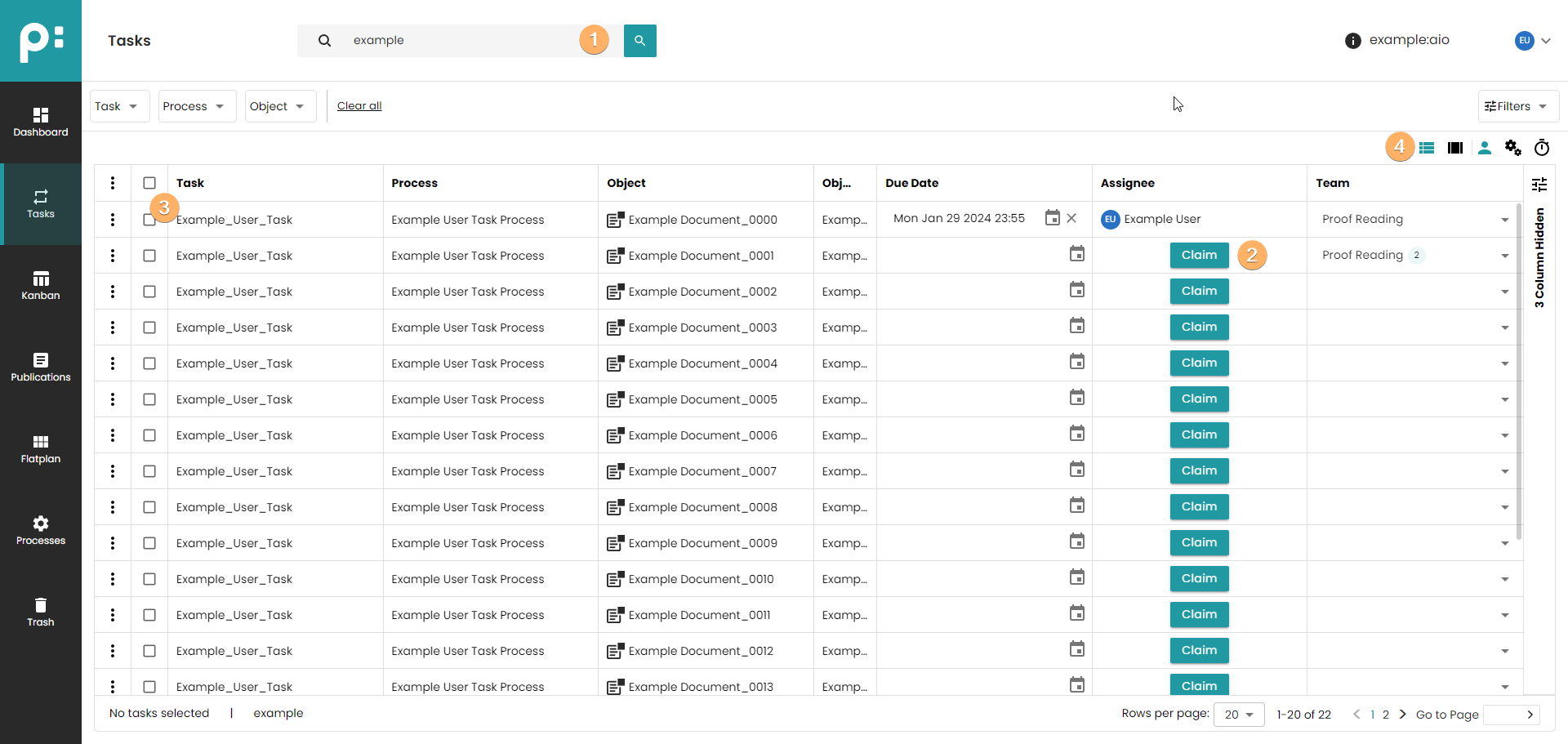This screenshot has height=744, width=1568.
Task: Expand the Filters dropdown
Action: [x=1517, y=106]
